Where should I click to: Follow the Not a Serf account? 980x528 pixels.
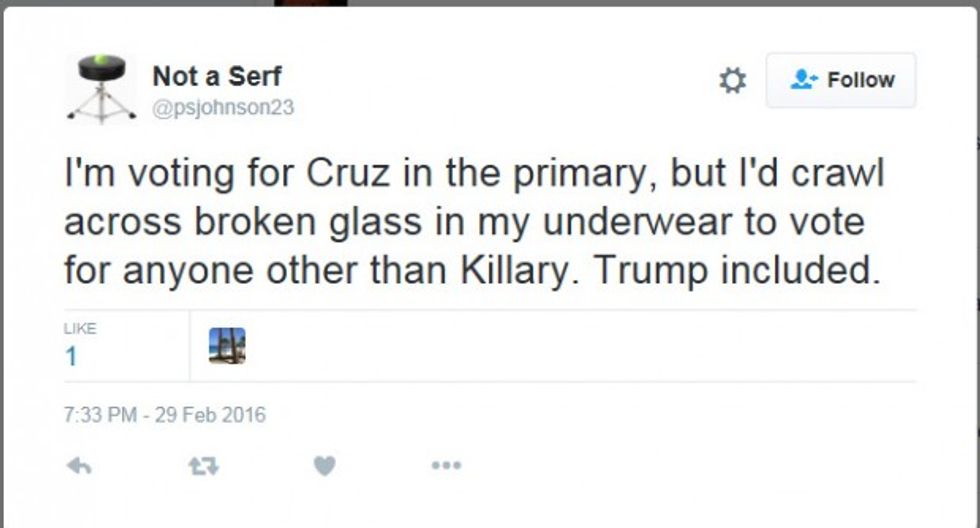coord(841,81)
